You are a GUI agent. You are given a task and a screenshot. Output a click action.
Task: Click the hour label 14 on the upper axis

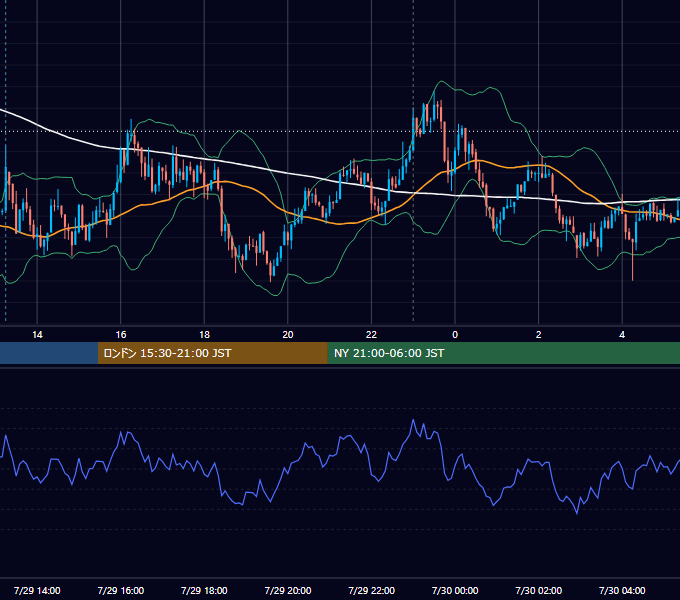pyautogui.click(x=37, y=335)
